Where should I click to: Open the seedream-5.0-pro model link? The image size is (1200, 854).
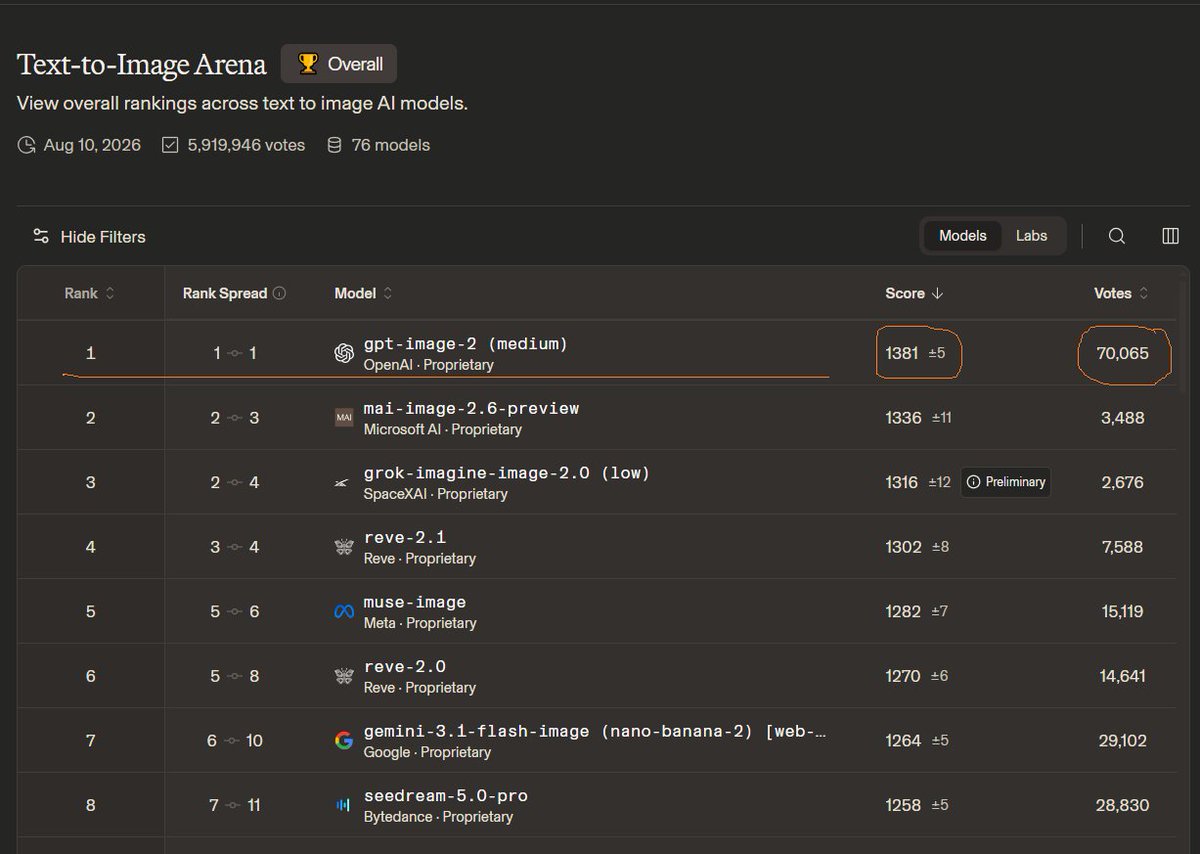click(x=446, y=796)
